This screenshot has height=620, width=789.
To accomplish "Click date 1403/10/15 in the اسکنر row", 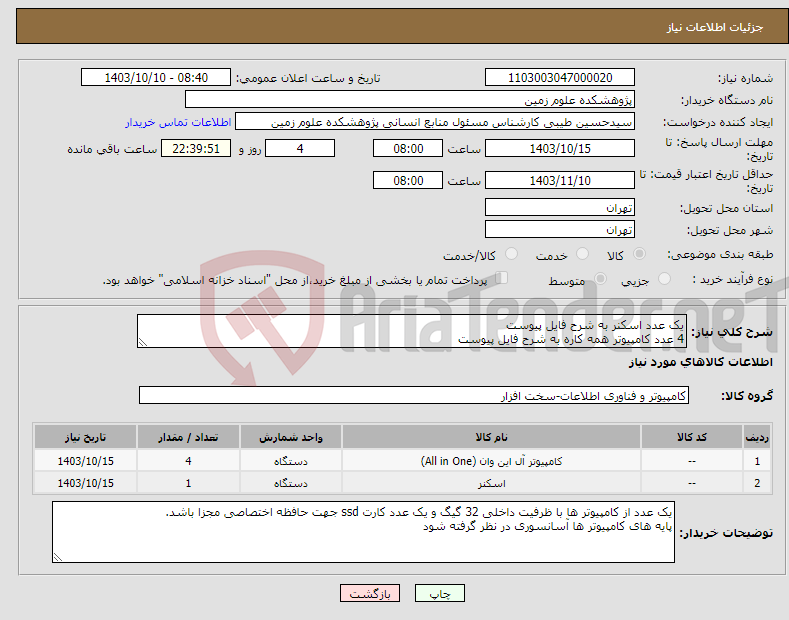I will 86,483.
